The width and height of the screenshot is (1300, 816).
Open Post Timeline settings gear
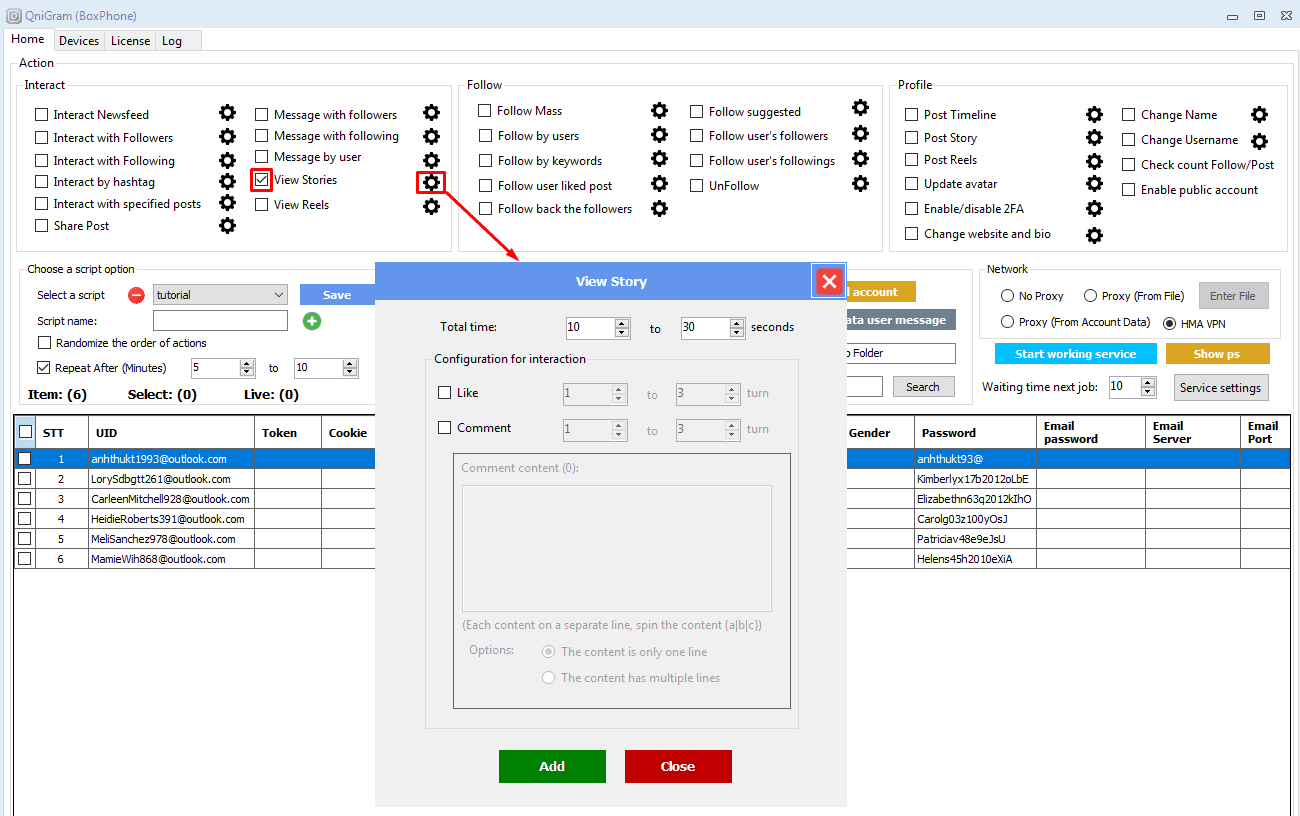(x=1094, y=115)
